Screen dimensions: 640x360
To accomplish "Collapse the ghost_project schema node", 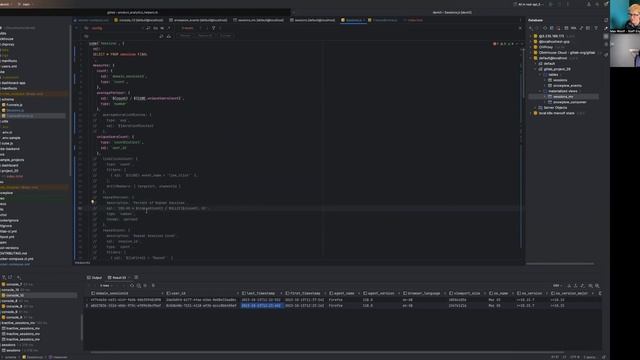I will [x=536, y=69].
